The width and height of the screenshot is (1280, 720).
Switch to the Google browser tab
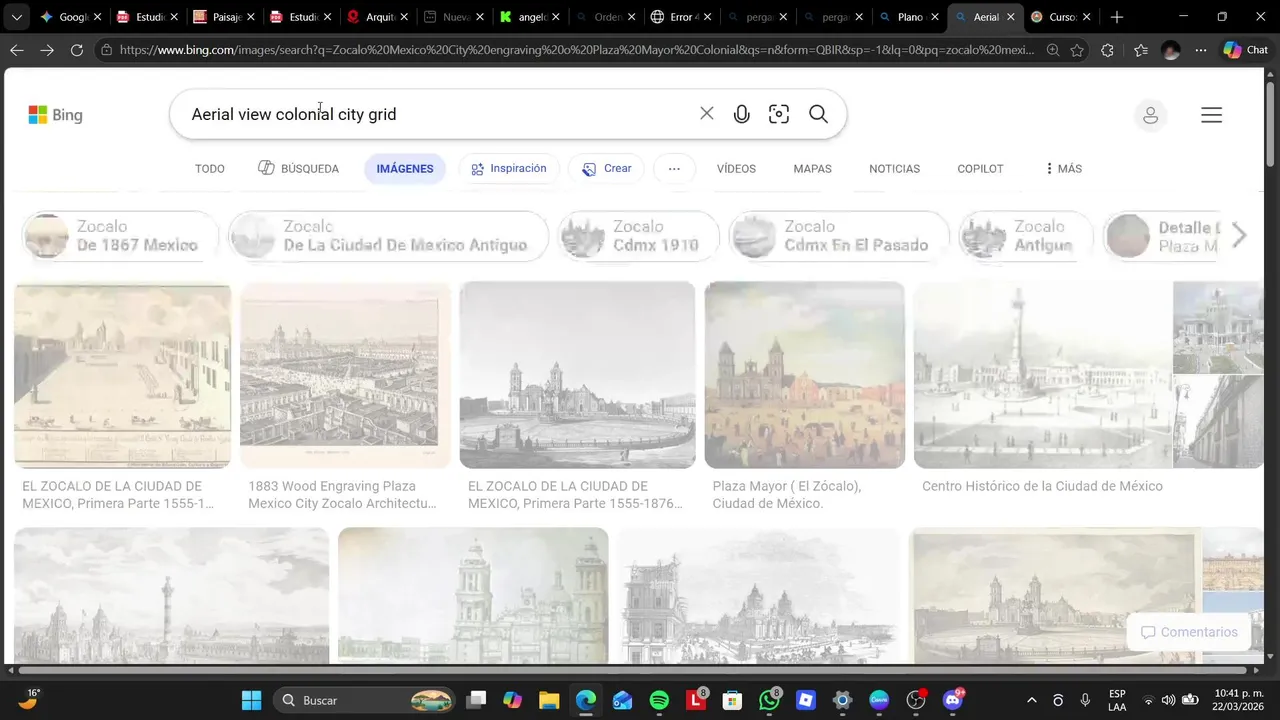[x=65, y=17]
